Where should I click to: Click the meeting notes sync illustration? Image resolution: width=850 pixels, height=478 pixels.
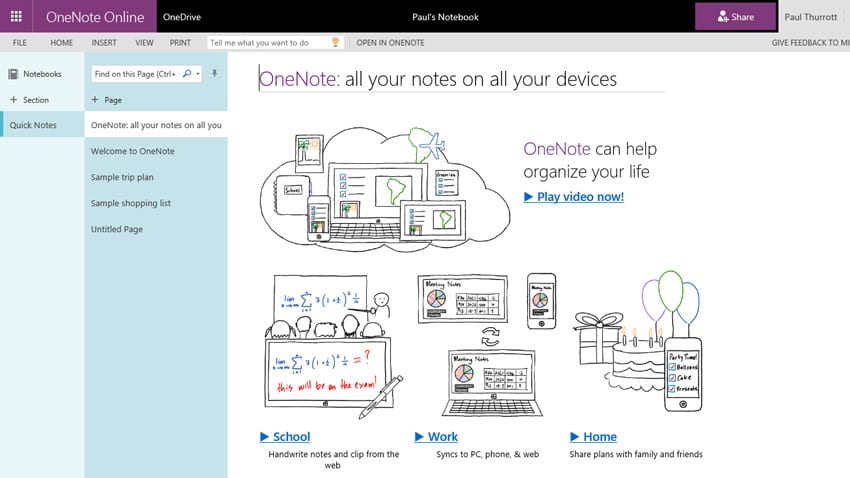pos(487,345)
